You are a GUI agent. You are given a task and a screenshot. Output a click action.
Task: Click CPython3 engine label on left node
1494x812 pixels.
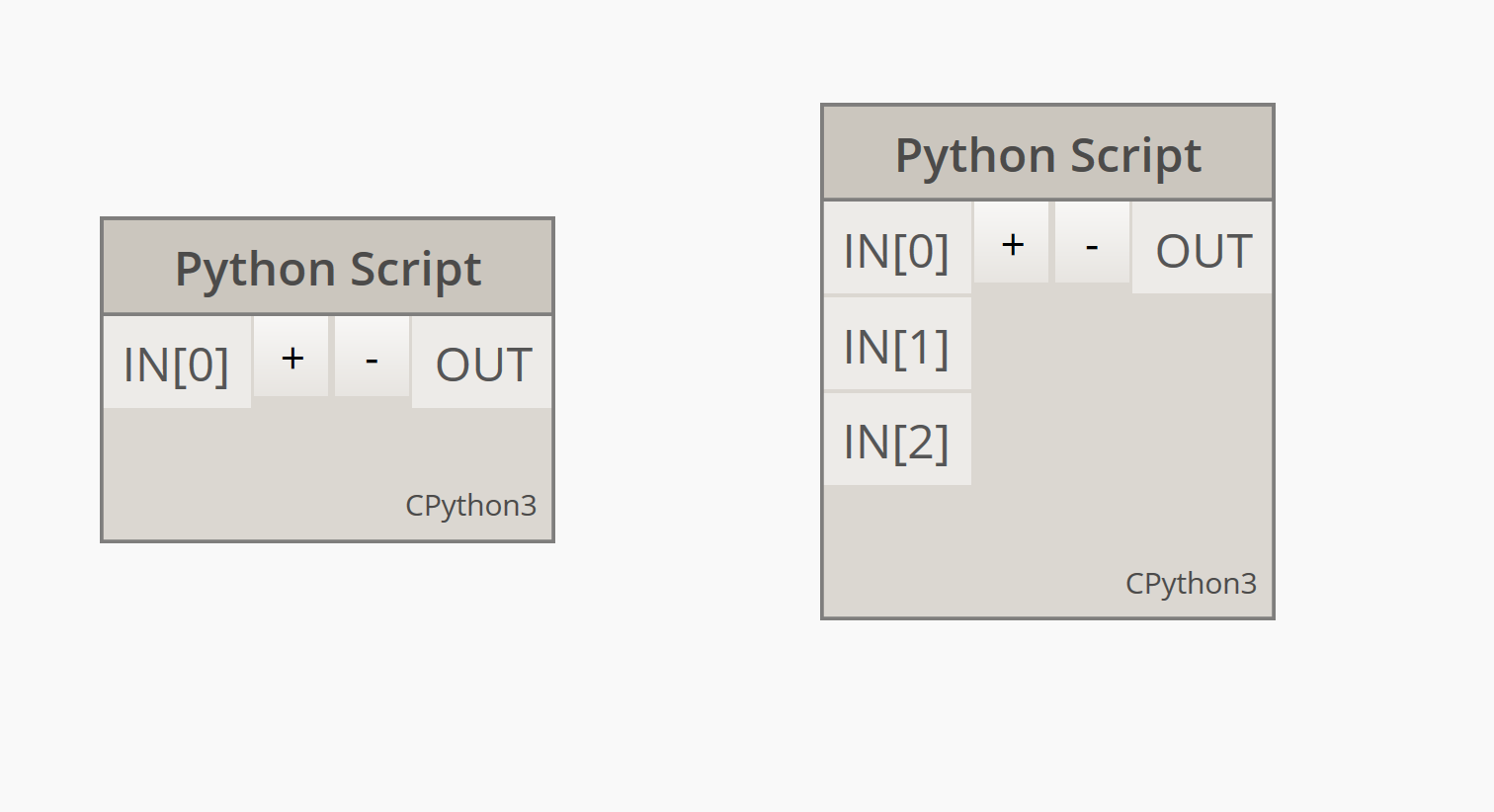click(470, 505)
